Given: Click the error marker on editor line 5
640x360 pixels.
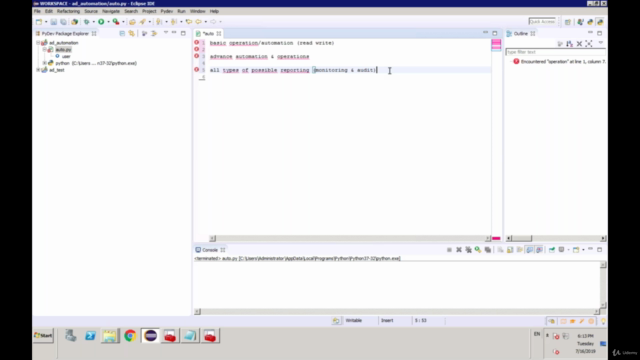Looking at the screenshot, I should point(196,70).
